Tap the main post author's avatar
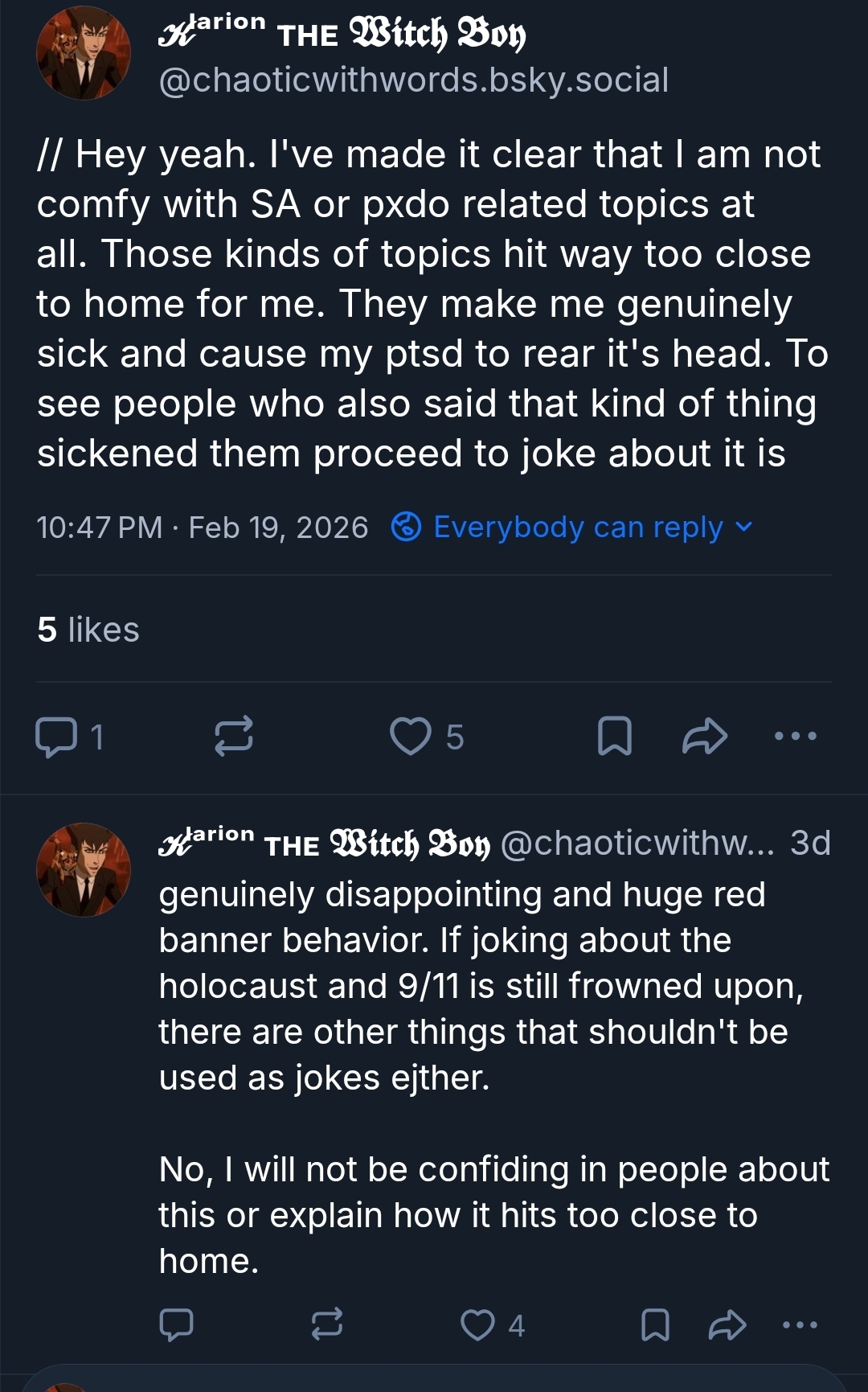 click(x=83, y=53)
